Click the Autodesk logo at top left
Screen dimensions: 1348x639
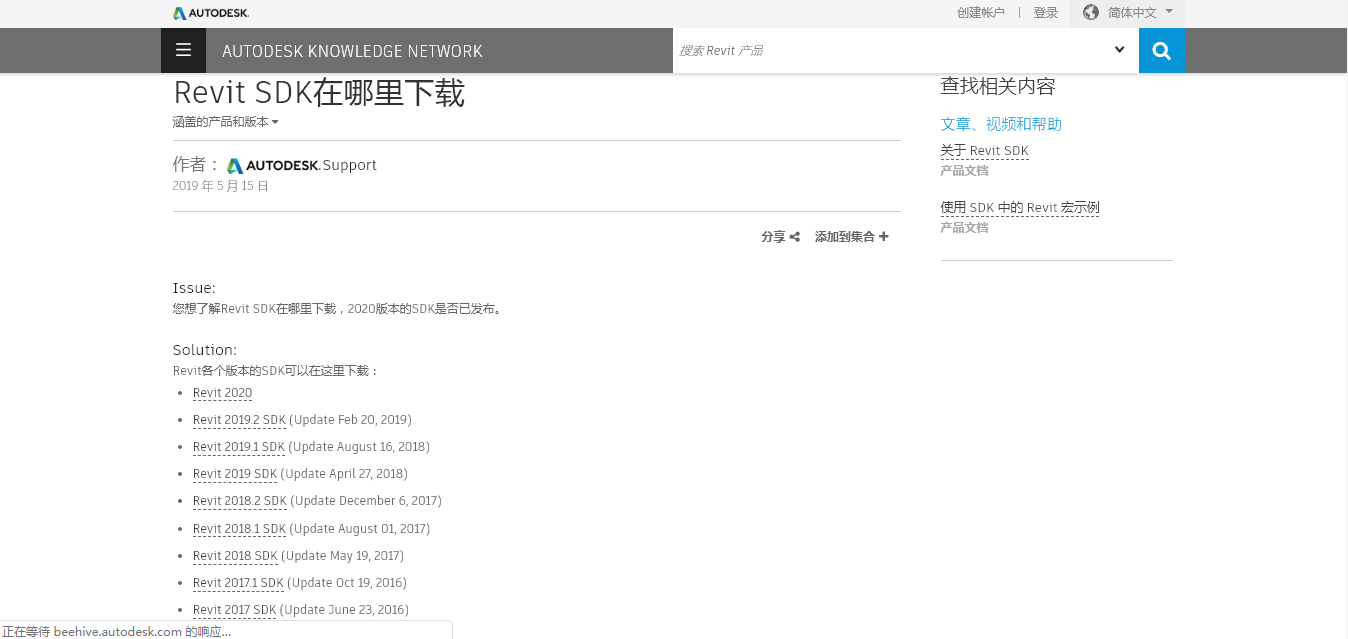(x=210, y=13)
